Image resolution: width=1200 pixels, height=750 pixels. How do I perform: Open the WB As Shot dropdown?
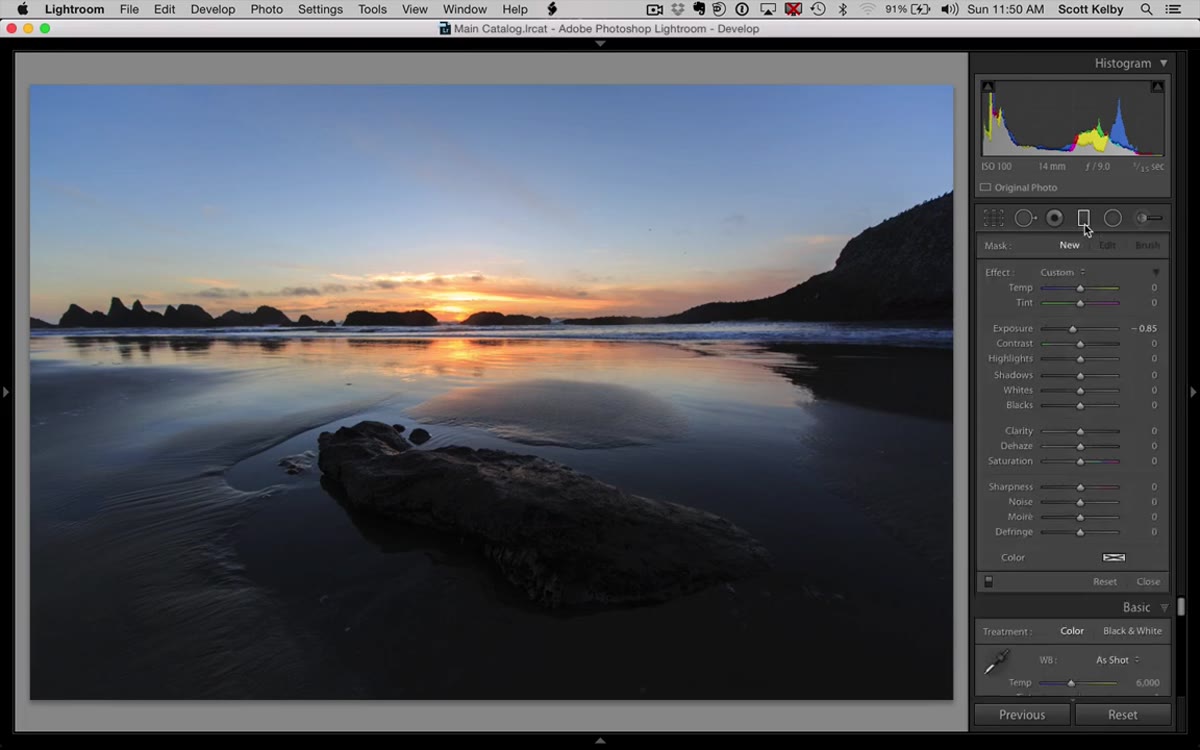[1117, 660]
